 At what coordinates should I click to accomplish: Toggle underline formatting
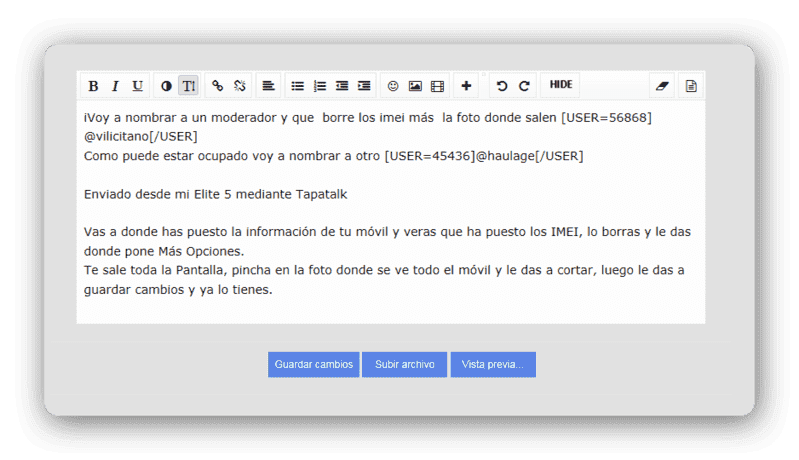pos(137,86)
